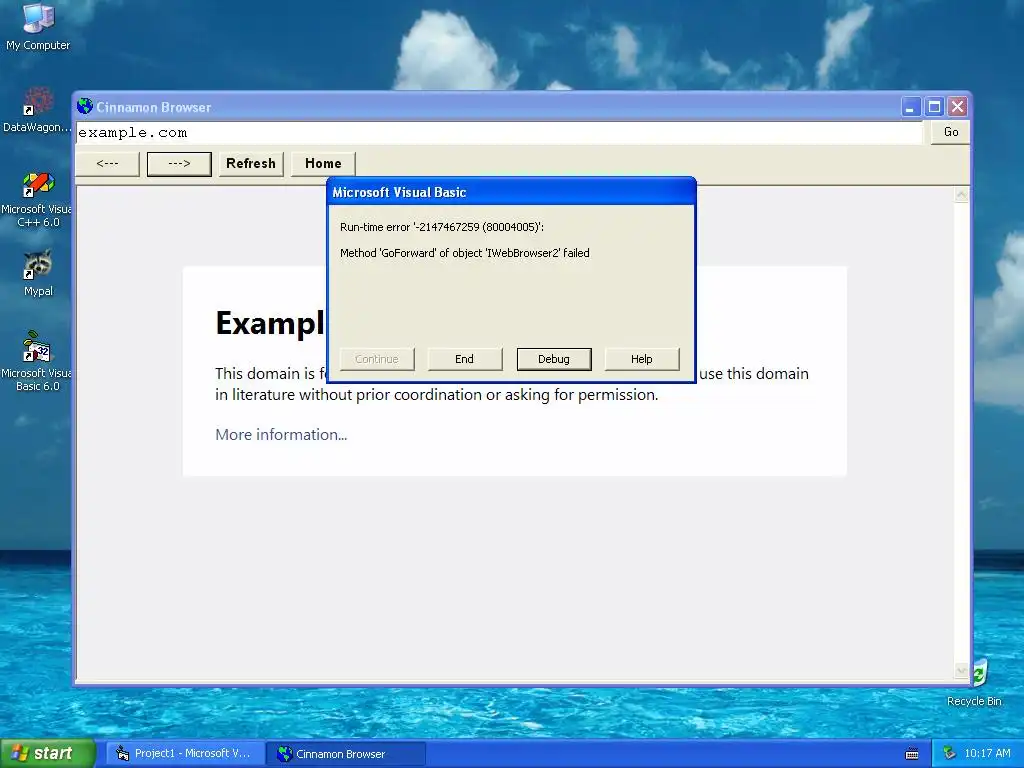This screenshot has height=768, width=1024.
Task: Maximize the Cinnamon Browser window
Action: 935,106
